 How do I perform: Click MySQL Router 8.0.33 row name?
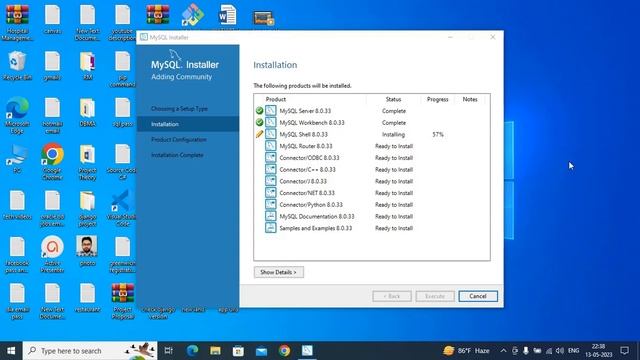click(x=306, y=146)
